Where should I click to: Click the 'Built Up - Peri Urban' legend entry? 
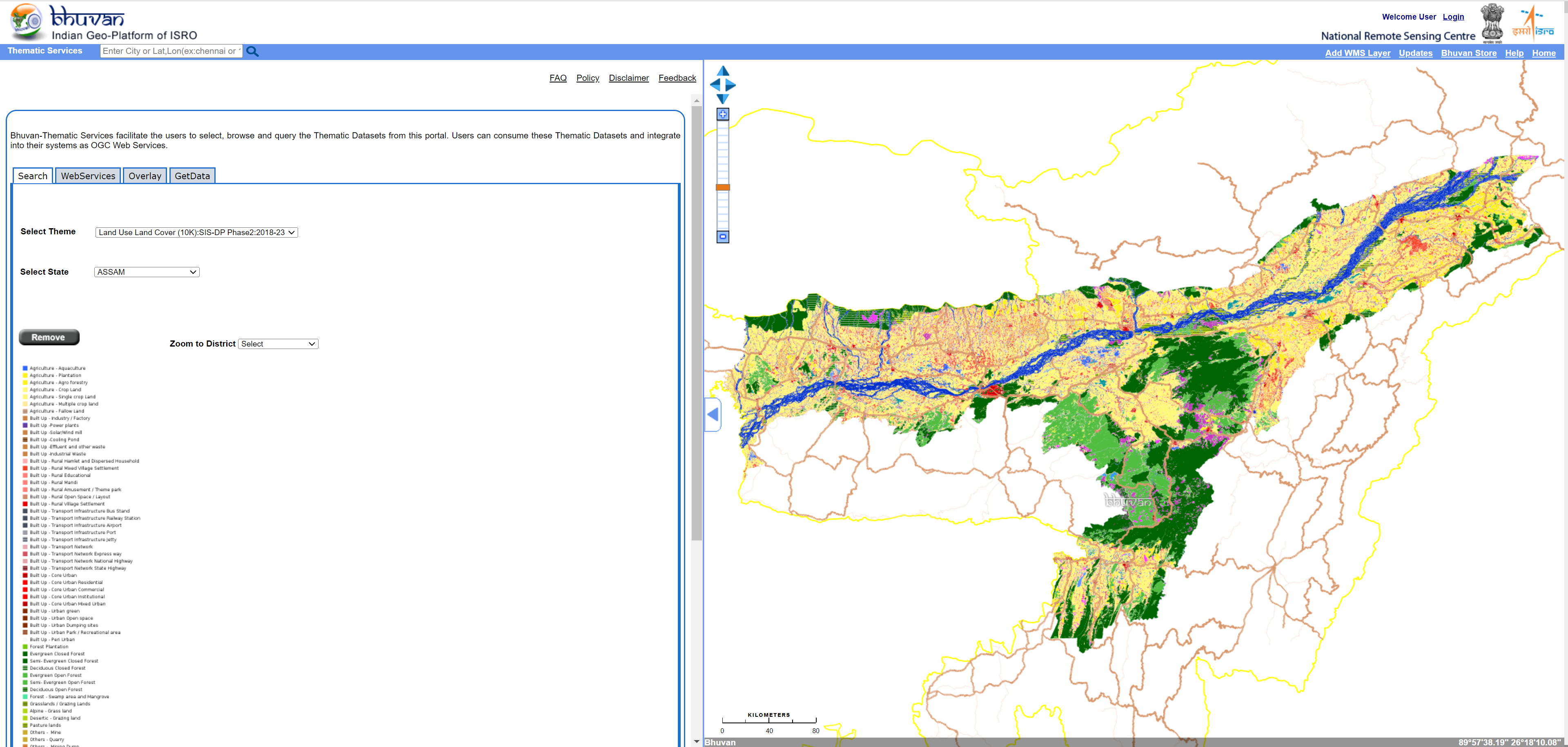pos(52,640)
